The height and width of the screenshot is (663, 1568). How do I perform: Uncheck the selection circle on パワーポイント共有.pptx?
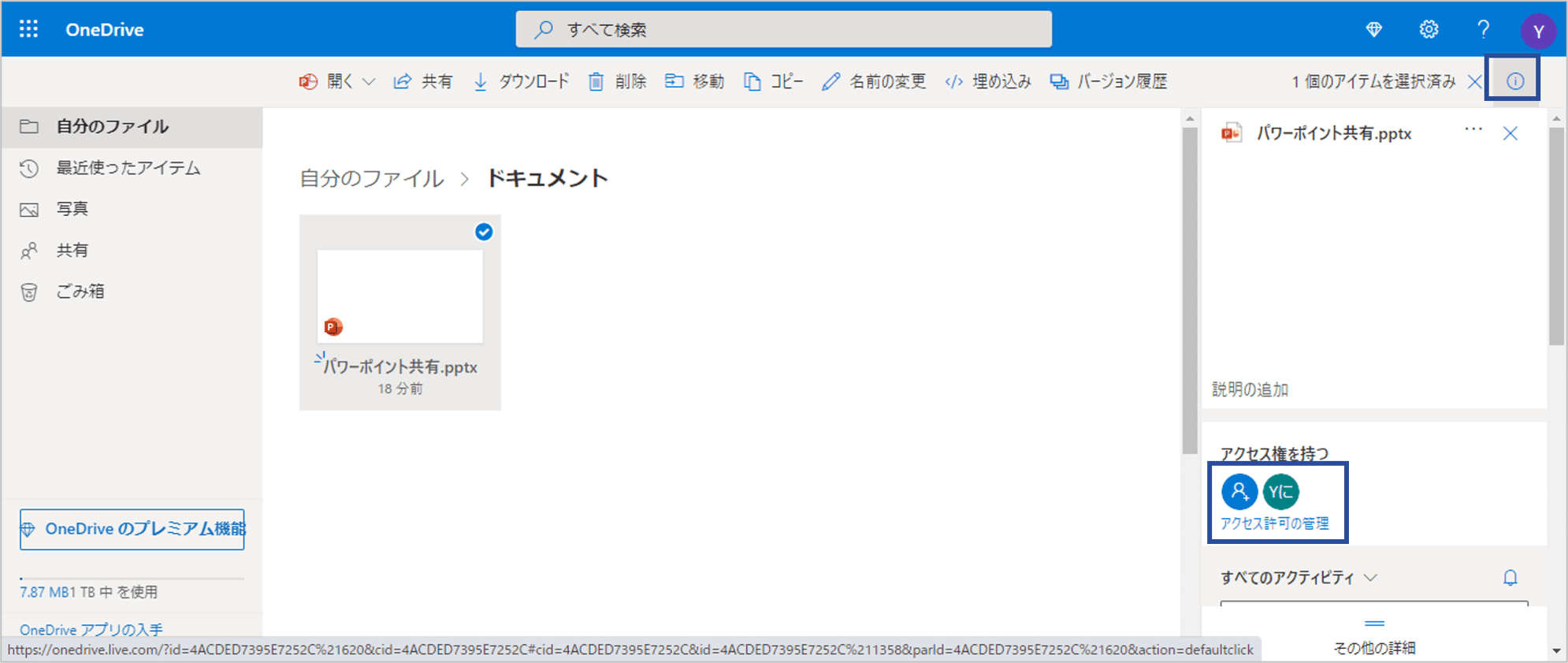pyautogui.click(x=484, y=232)
